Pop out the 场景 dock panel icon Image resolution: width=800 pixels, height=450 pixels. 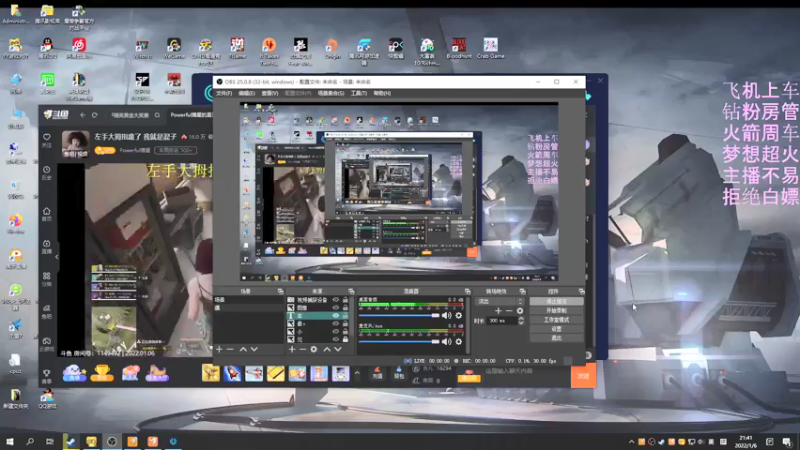click(280, 291)
